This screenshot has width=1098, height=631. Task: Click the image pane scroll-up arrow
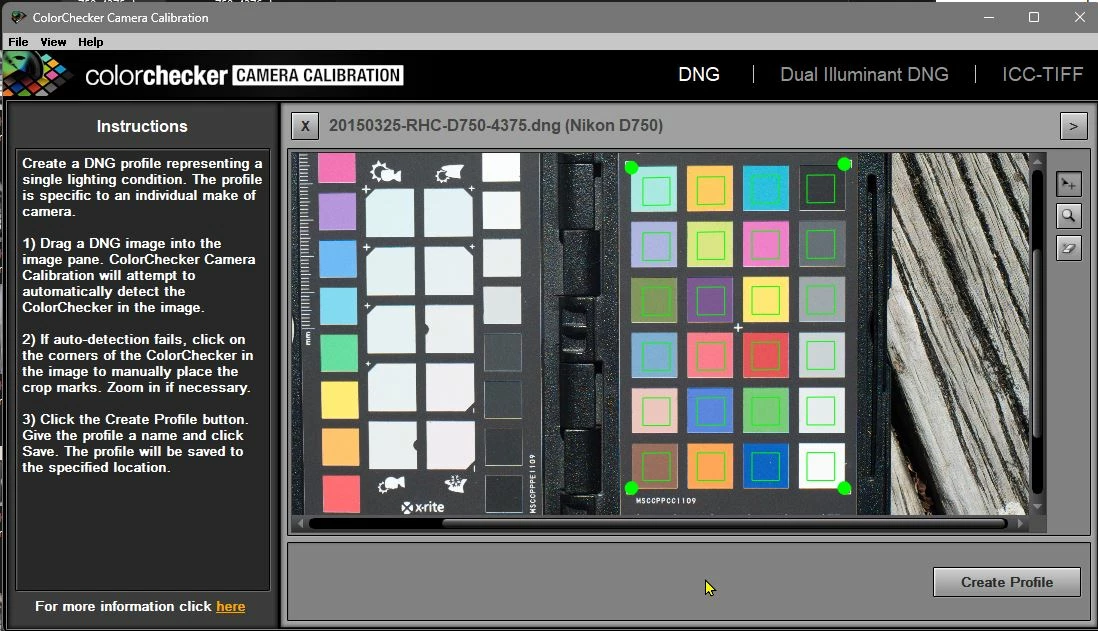click(1038, 162)
